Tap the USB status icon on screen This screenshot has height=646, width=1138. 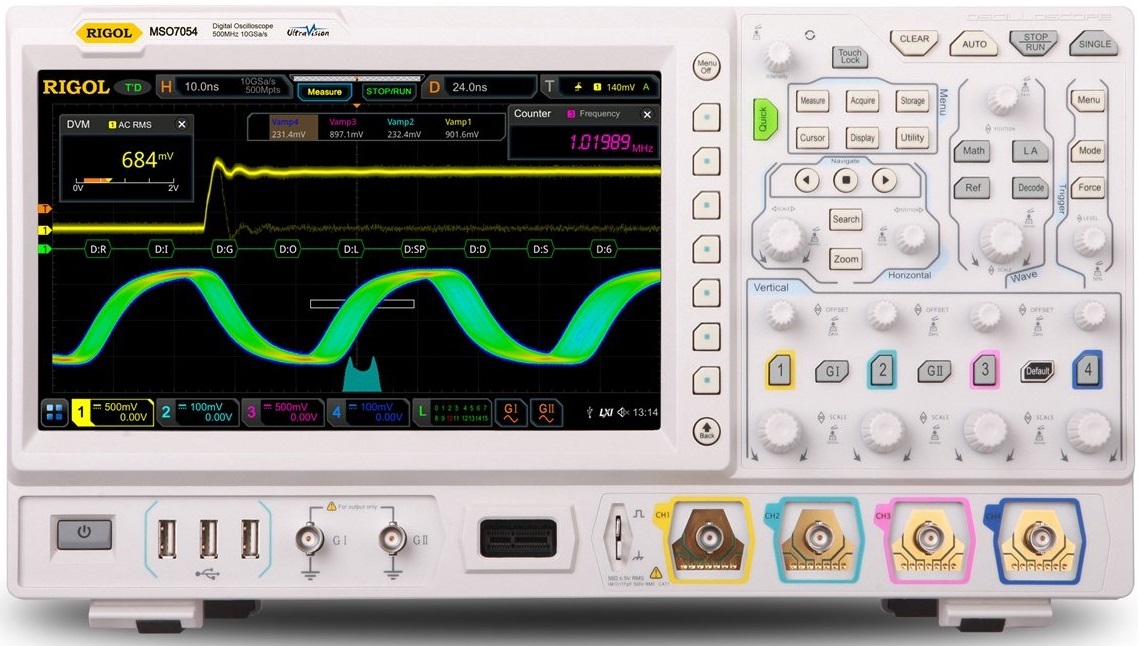(x=589, y=412)
